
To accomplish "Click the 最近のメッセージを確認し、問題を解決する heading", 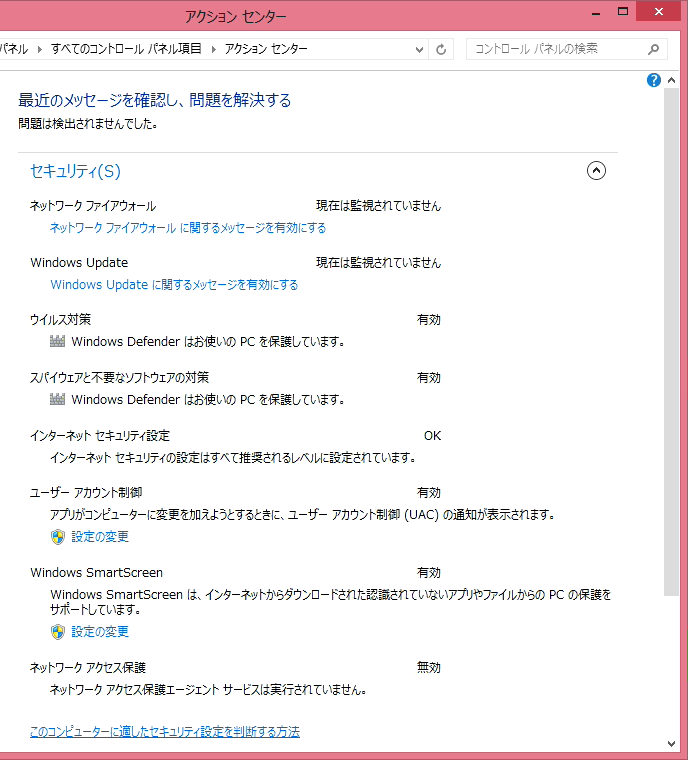I will (x=155, y=100).
